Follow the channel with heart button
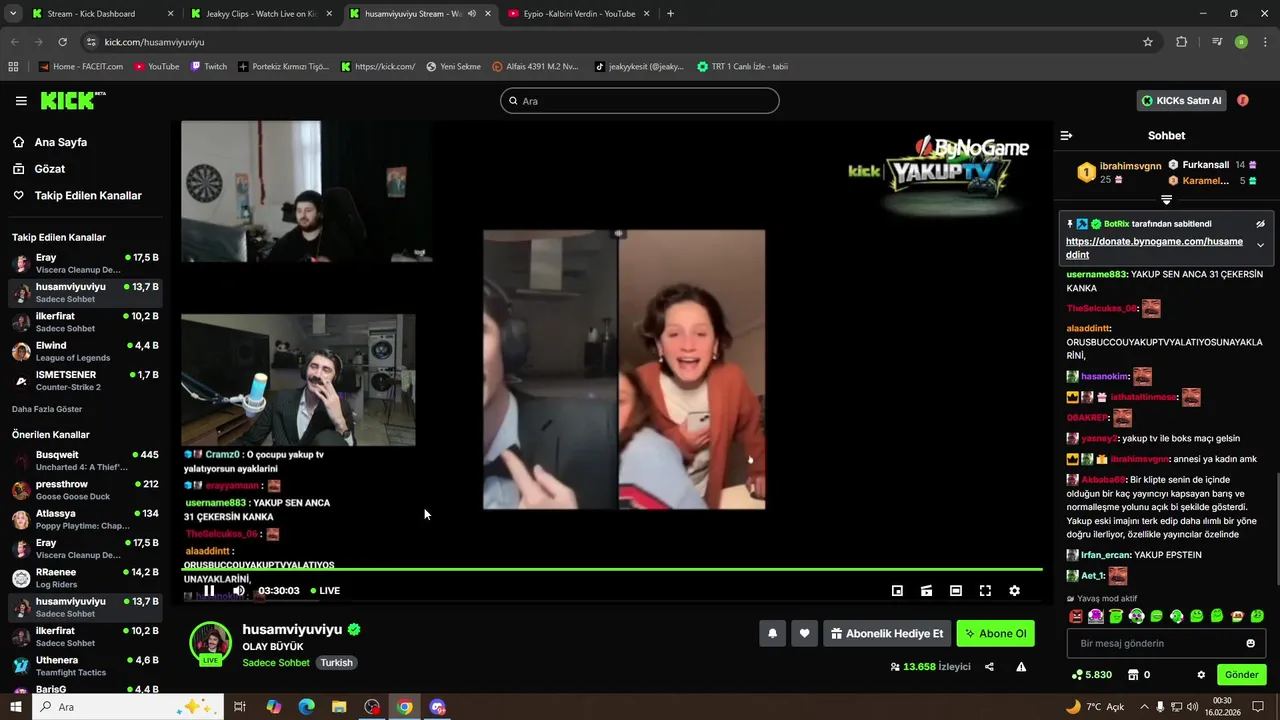 tap(804, 633)
